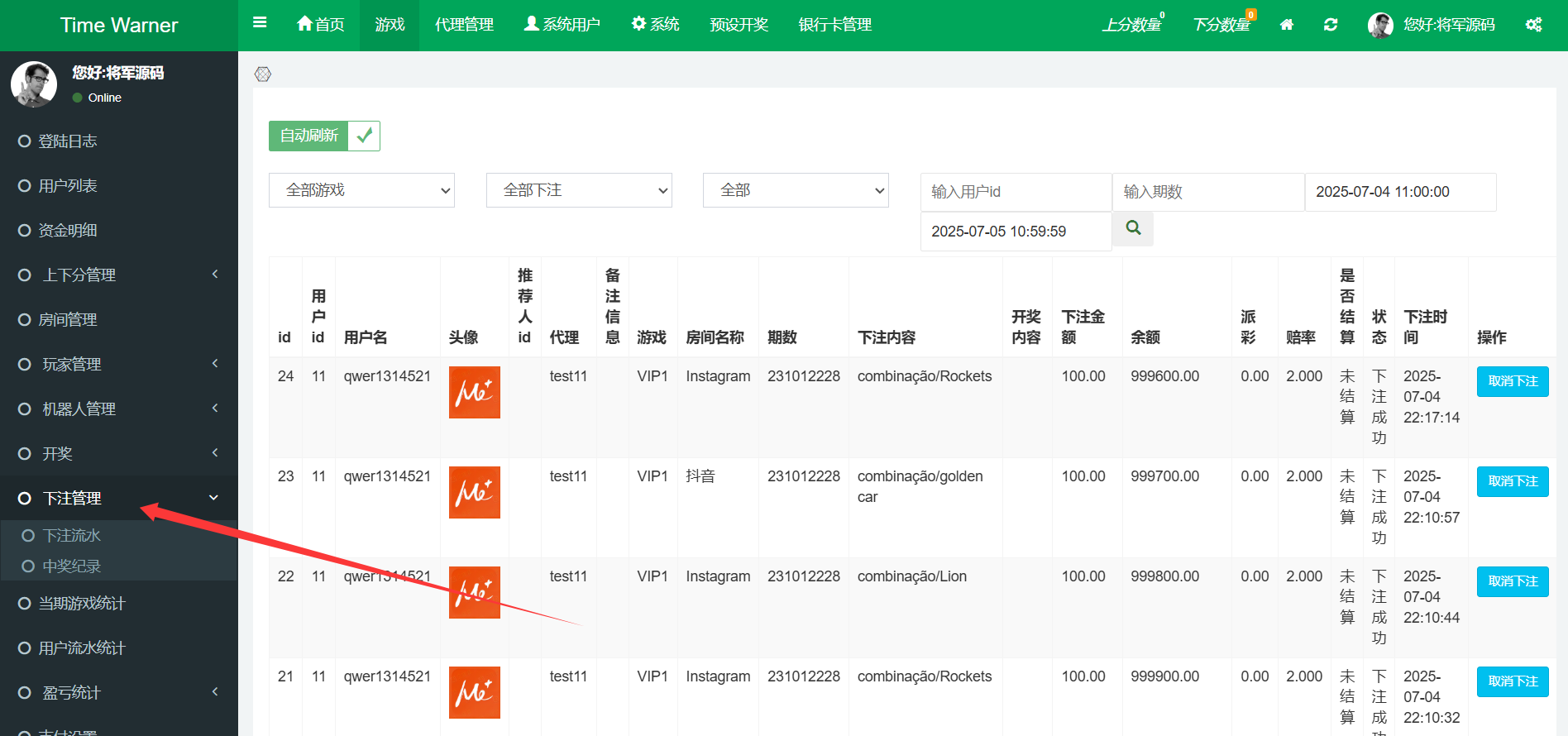This screenshot has height=736, width=1568.
Task: Open 房间管理 in sidebar
Action: tap(119, 320)
